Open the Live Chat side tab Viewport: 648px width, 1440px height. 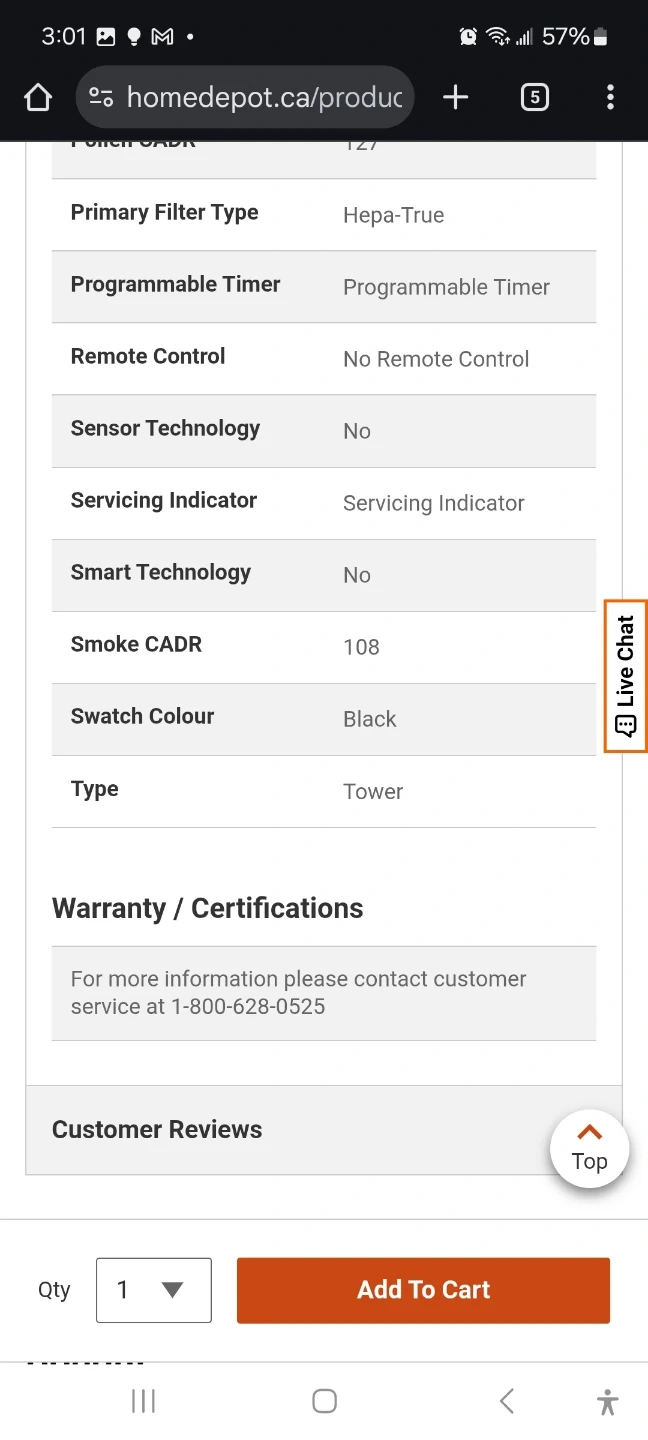point(626,676)
